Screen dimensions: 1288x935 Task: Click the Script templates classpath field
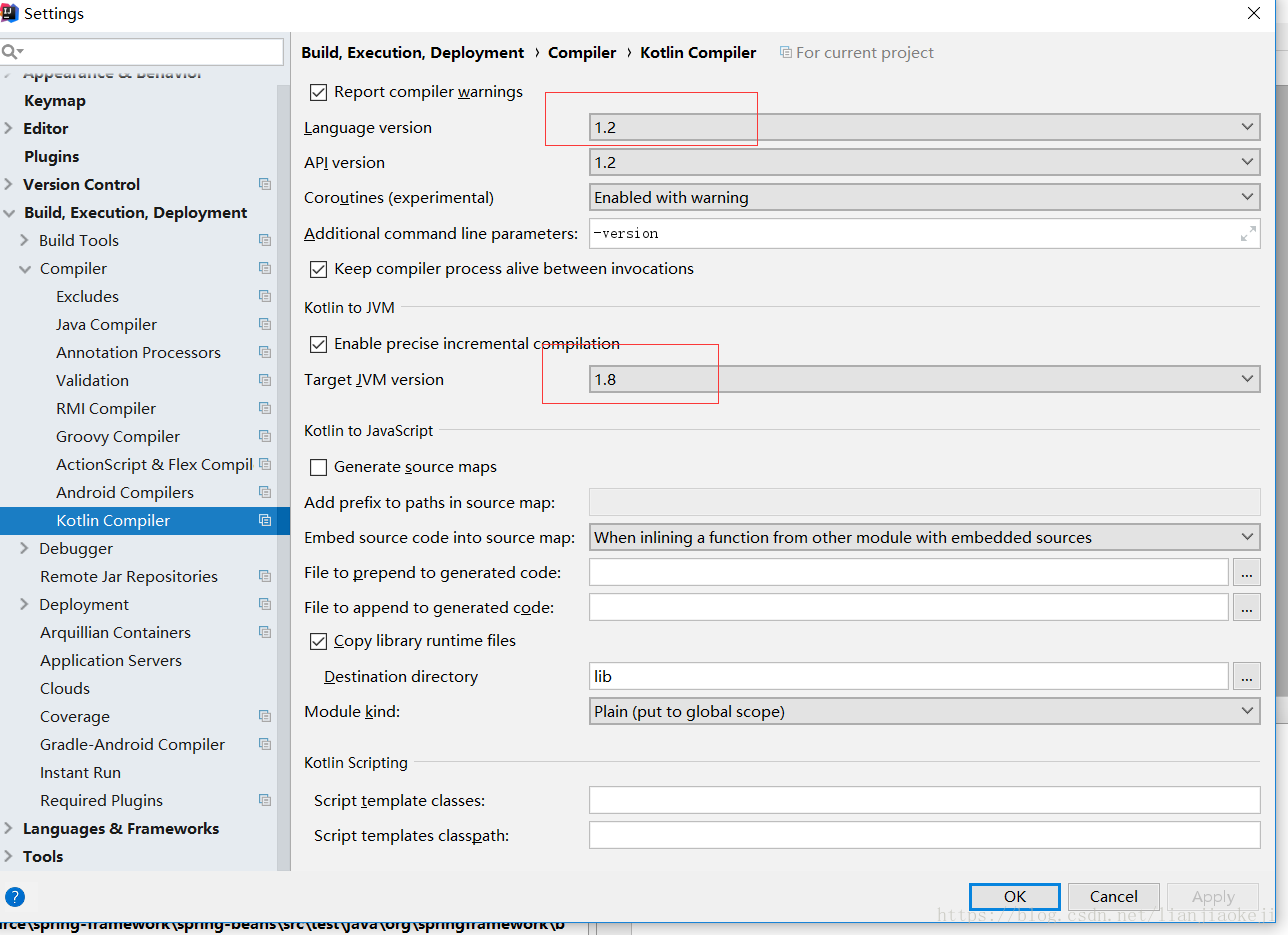tap(925, 835)
